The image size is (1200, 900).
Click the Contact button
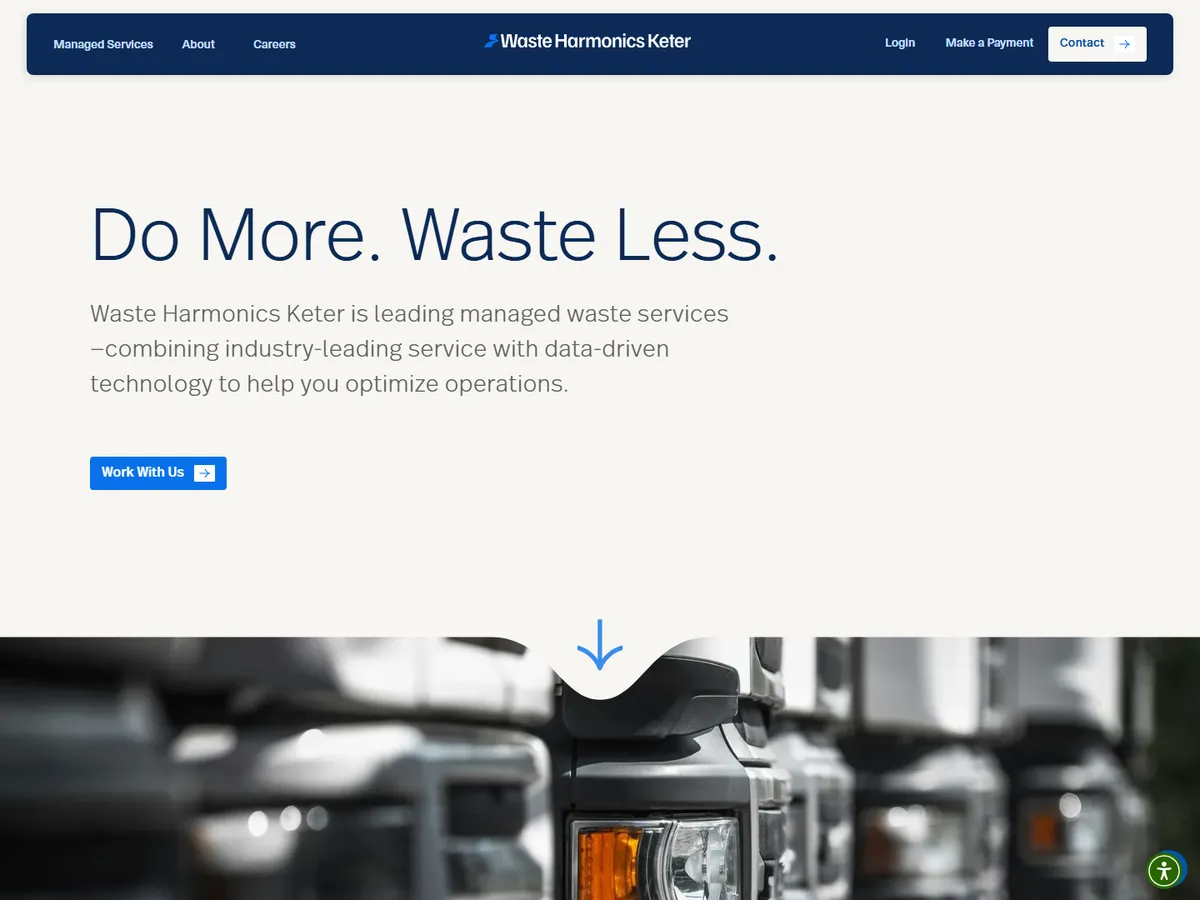[1097, 44]
